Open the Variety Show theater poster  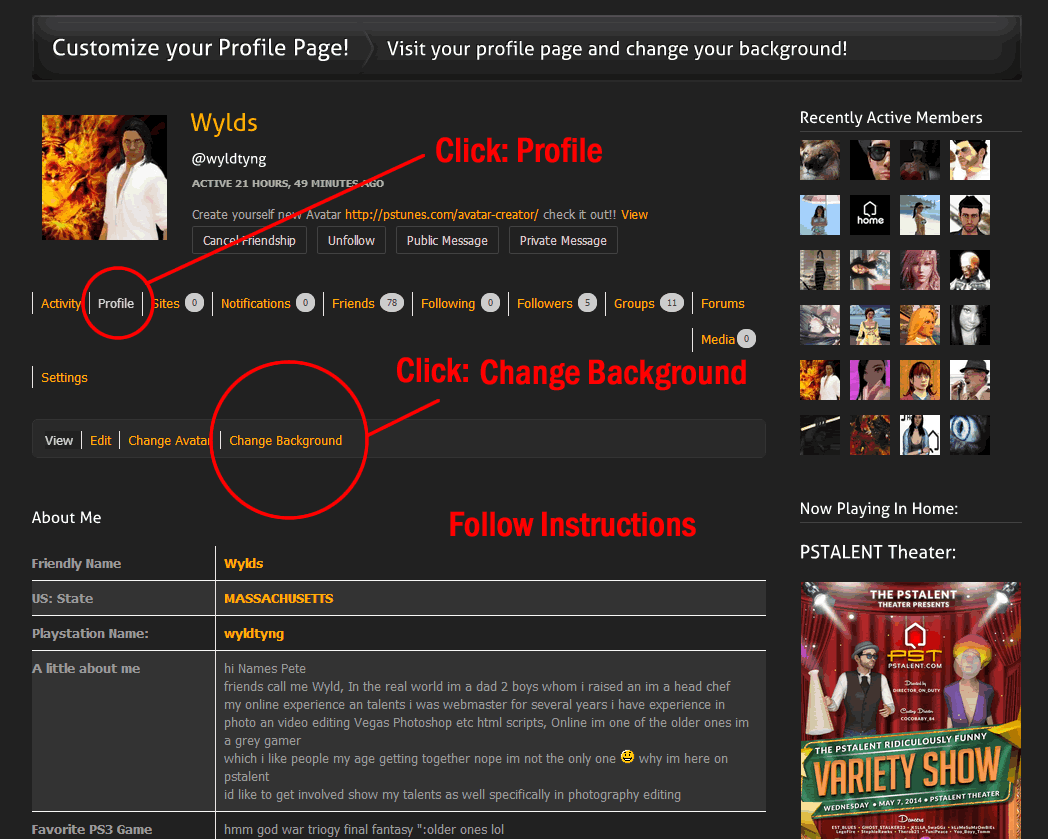coord(910,710)
